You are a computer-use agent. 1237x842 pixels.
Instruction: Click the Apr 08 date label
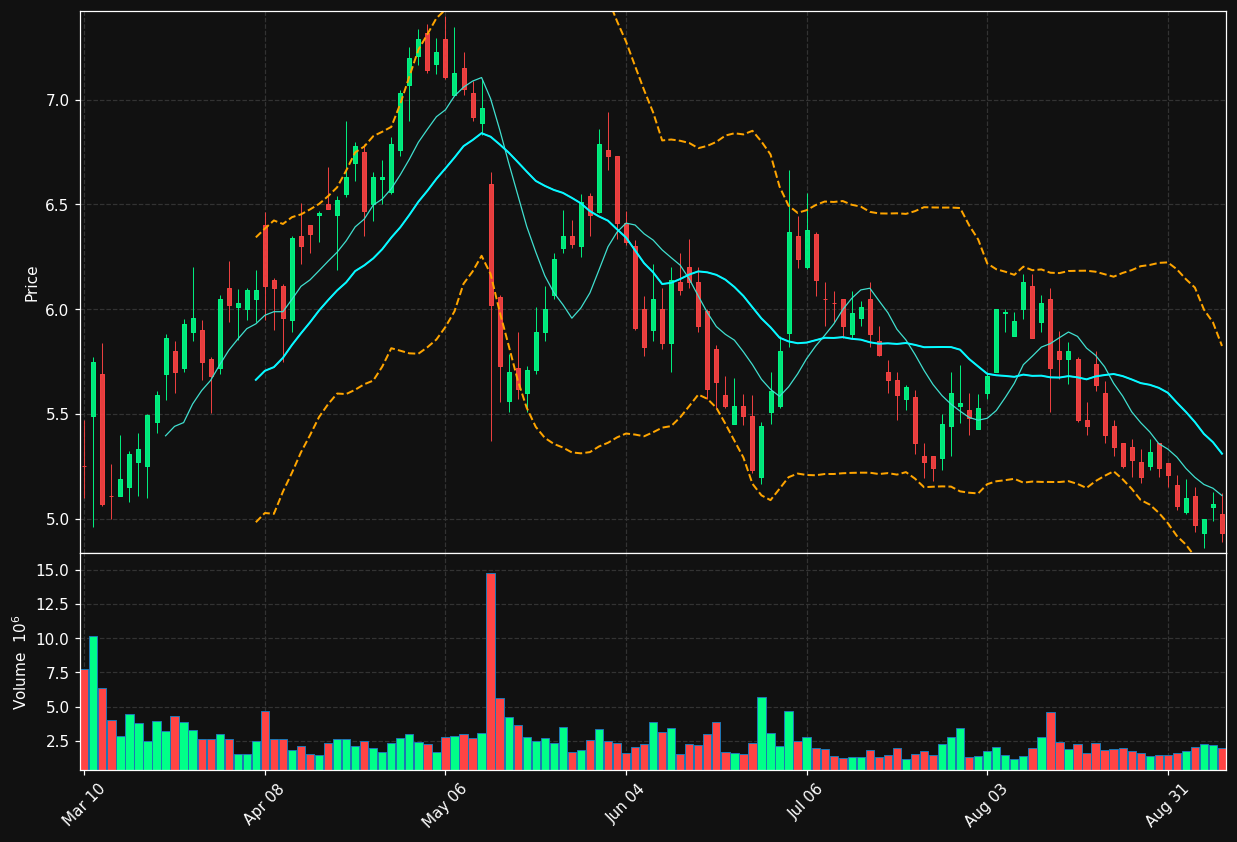[264, 804]
